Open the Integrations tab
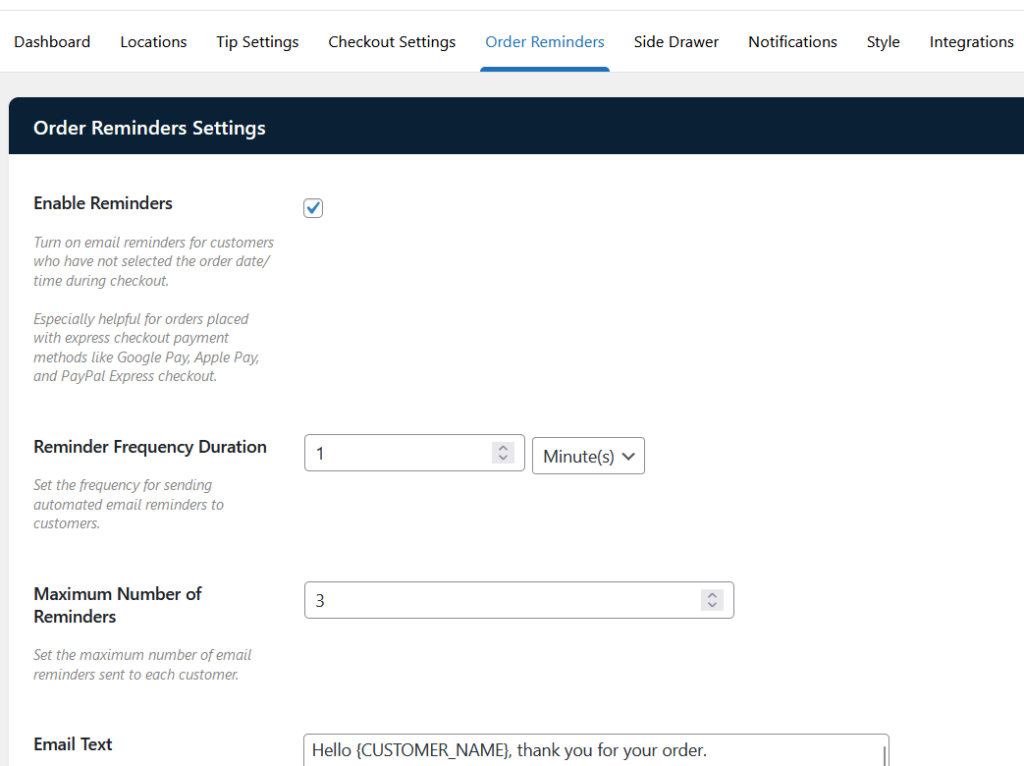Viewport: 1024px width, 766px height. click(971, 42)
